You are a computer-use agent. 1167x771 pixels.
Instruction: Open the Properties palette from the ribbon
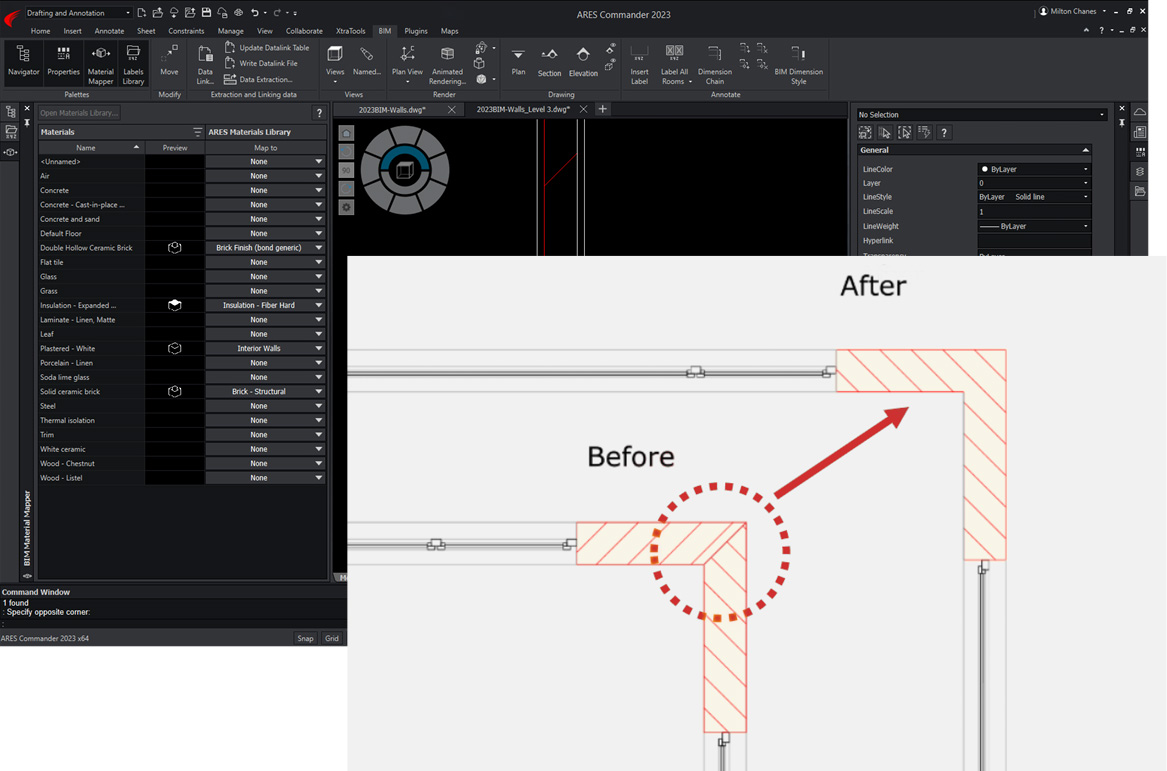click(x=63, y=61)
